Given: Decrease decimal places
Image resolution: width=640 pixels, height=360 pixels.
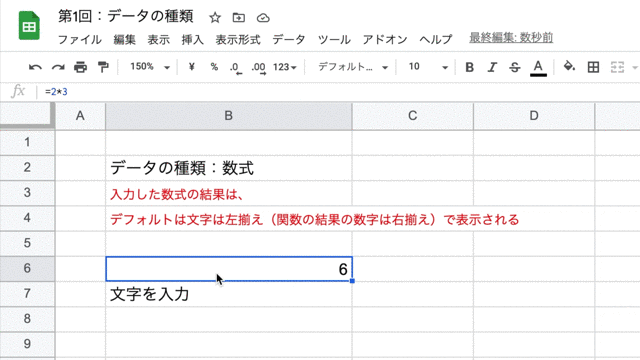Looking at the screenshot, I should (x=236, y=67).
